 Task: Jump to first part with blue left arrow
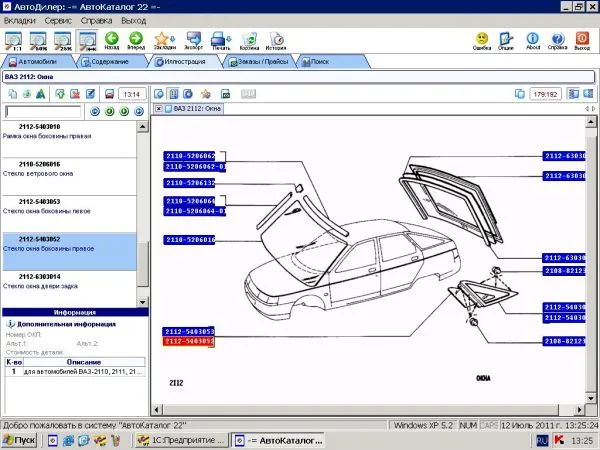[x=95, y=111]
